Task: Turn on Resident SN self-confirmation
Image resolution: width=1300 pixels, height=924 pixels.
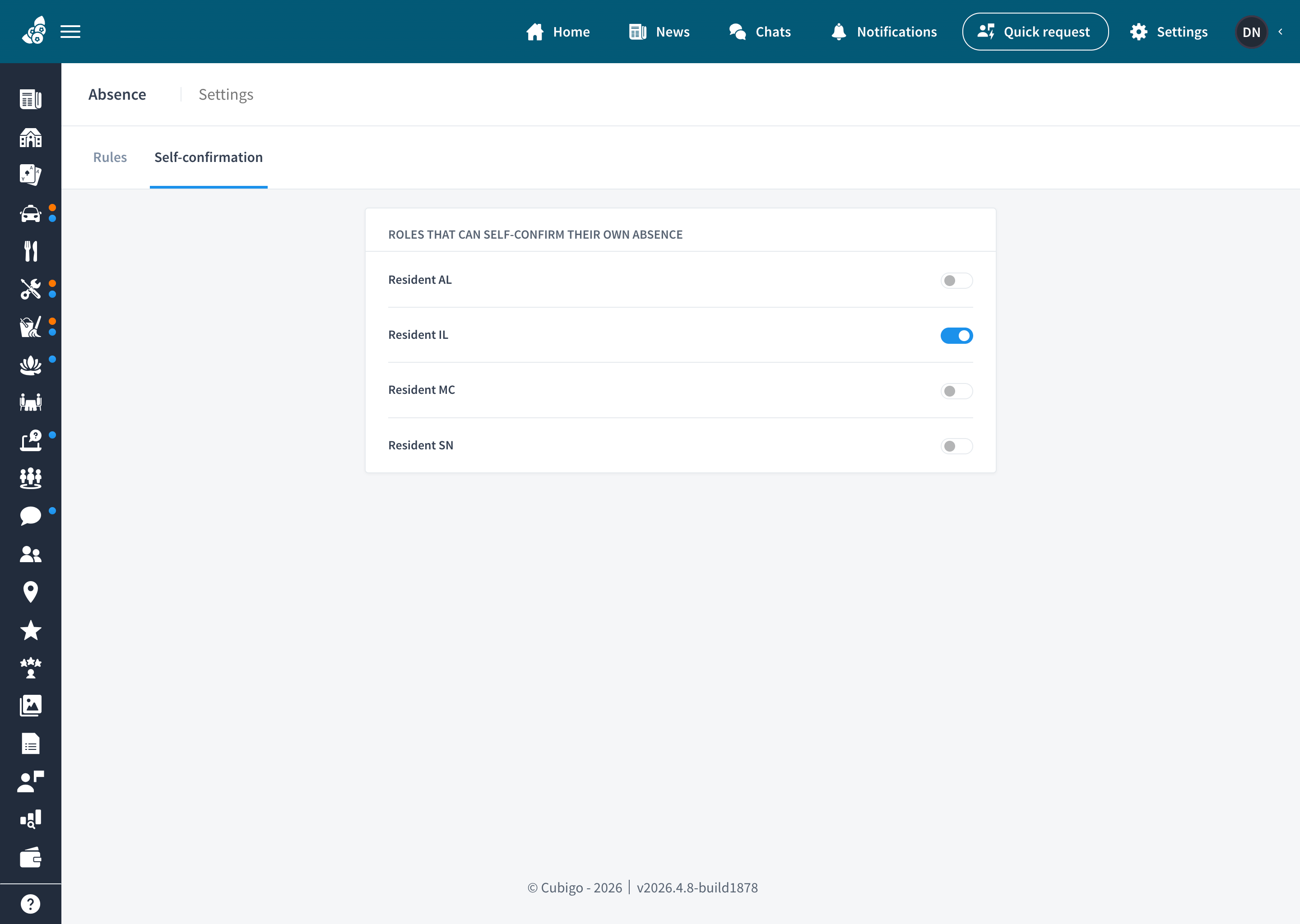Action: [956, 446]
